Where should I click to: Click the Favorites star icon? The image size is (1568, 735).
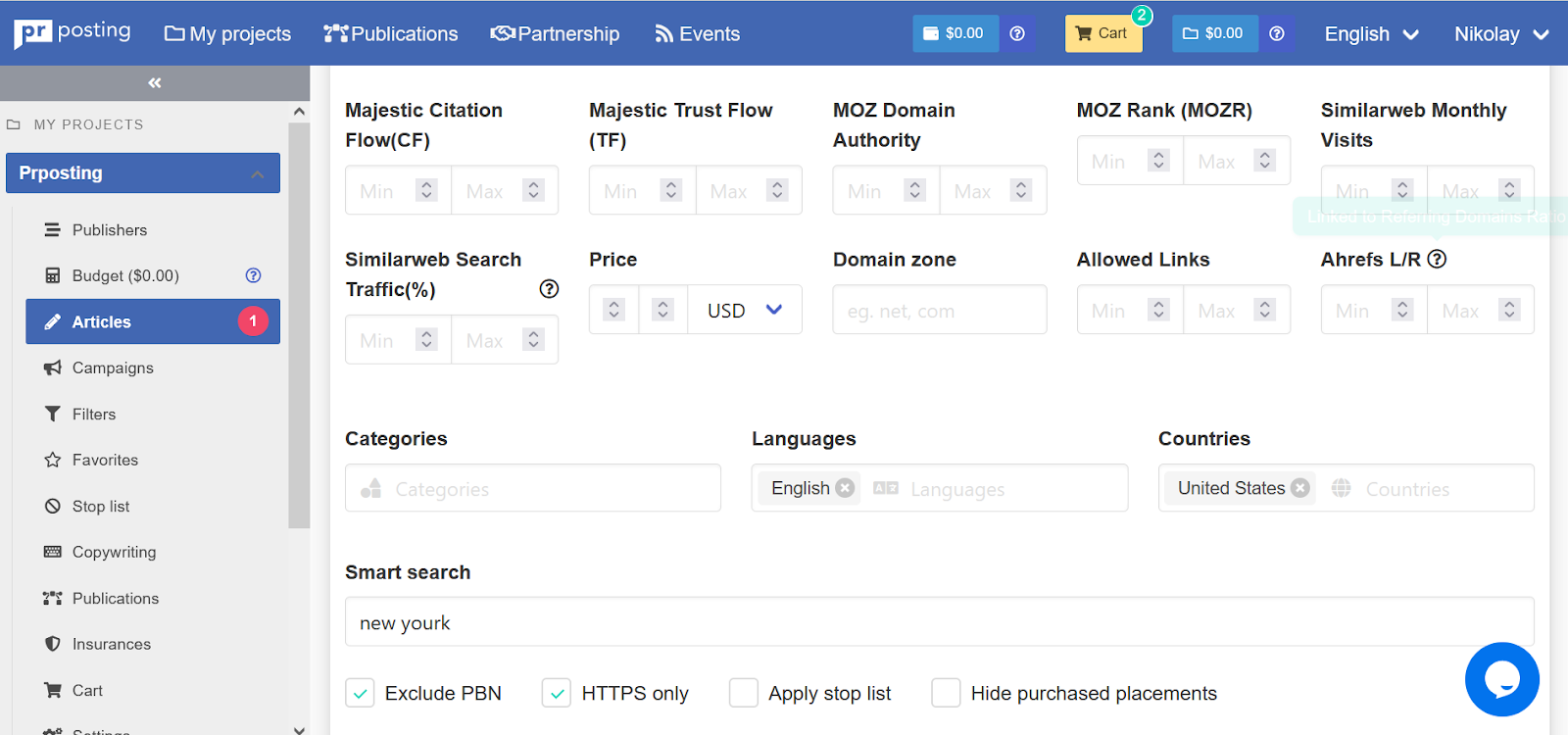(x=53, y=461)
